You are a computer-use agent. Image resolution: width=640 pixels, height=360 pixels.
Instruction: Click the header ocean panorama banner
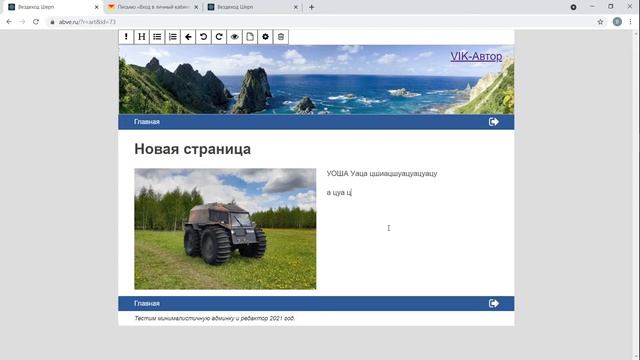pos(316,80)
